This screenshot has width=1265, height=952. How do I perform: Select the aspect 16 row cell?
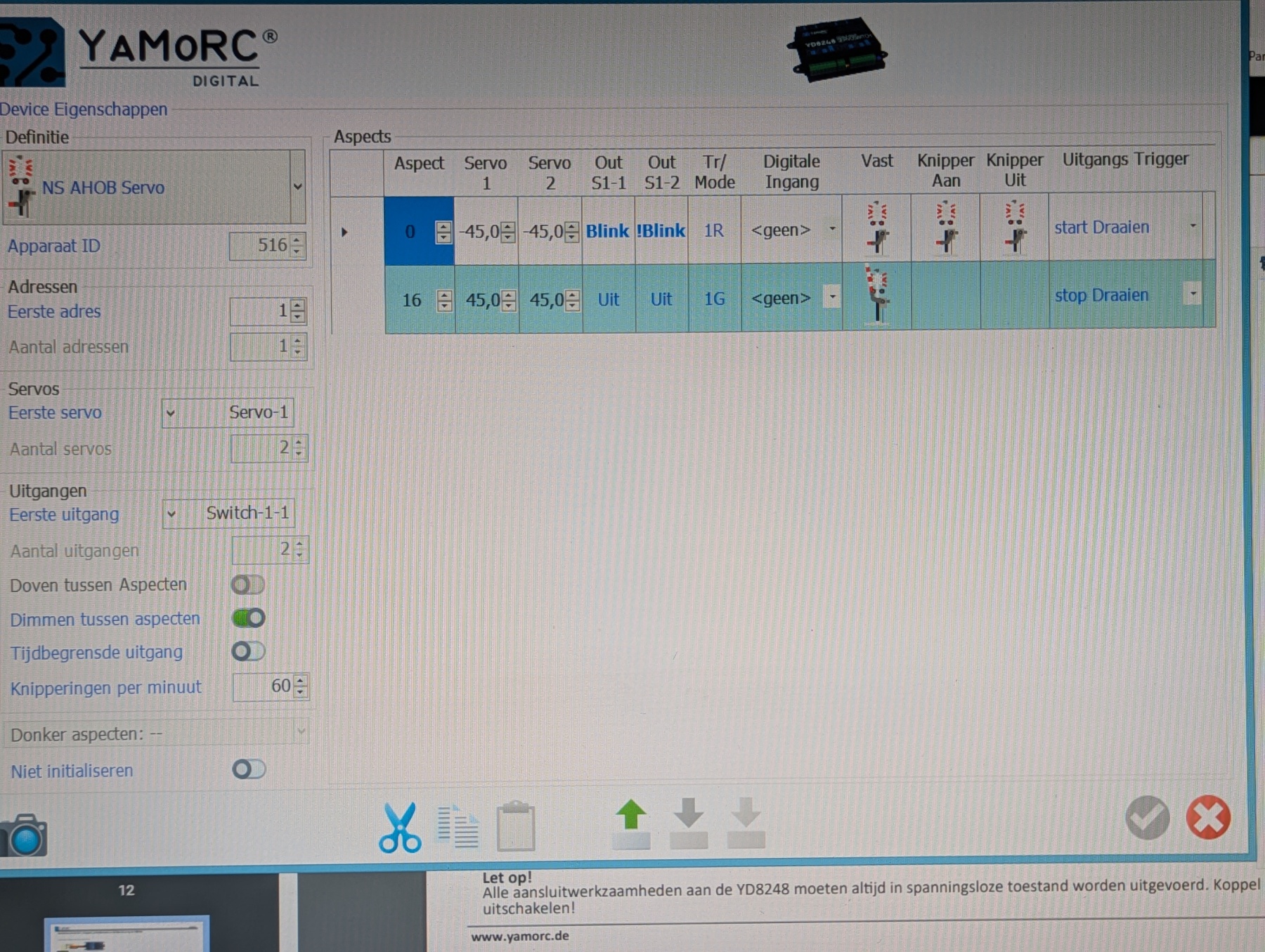412,300
